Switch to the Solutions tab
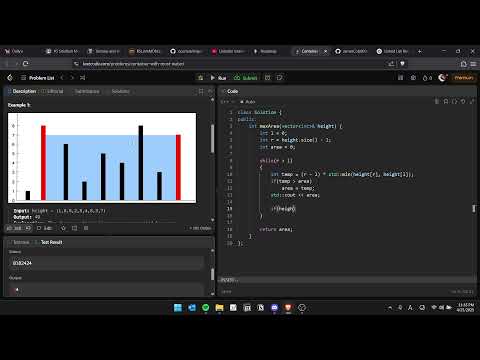This screenshot has width=480, height=360. (x=119, y=91)
